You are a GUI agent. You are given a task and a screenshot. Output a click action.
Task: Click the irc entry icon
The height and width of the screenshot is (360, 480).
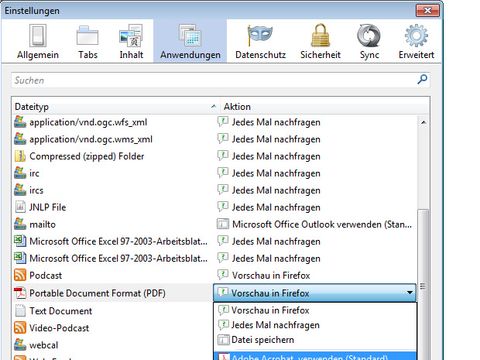(x=20, y=173)
